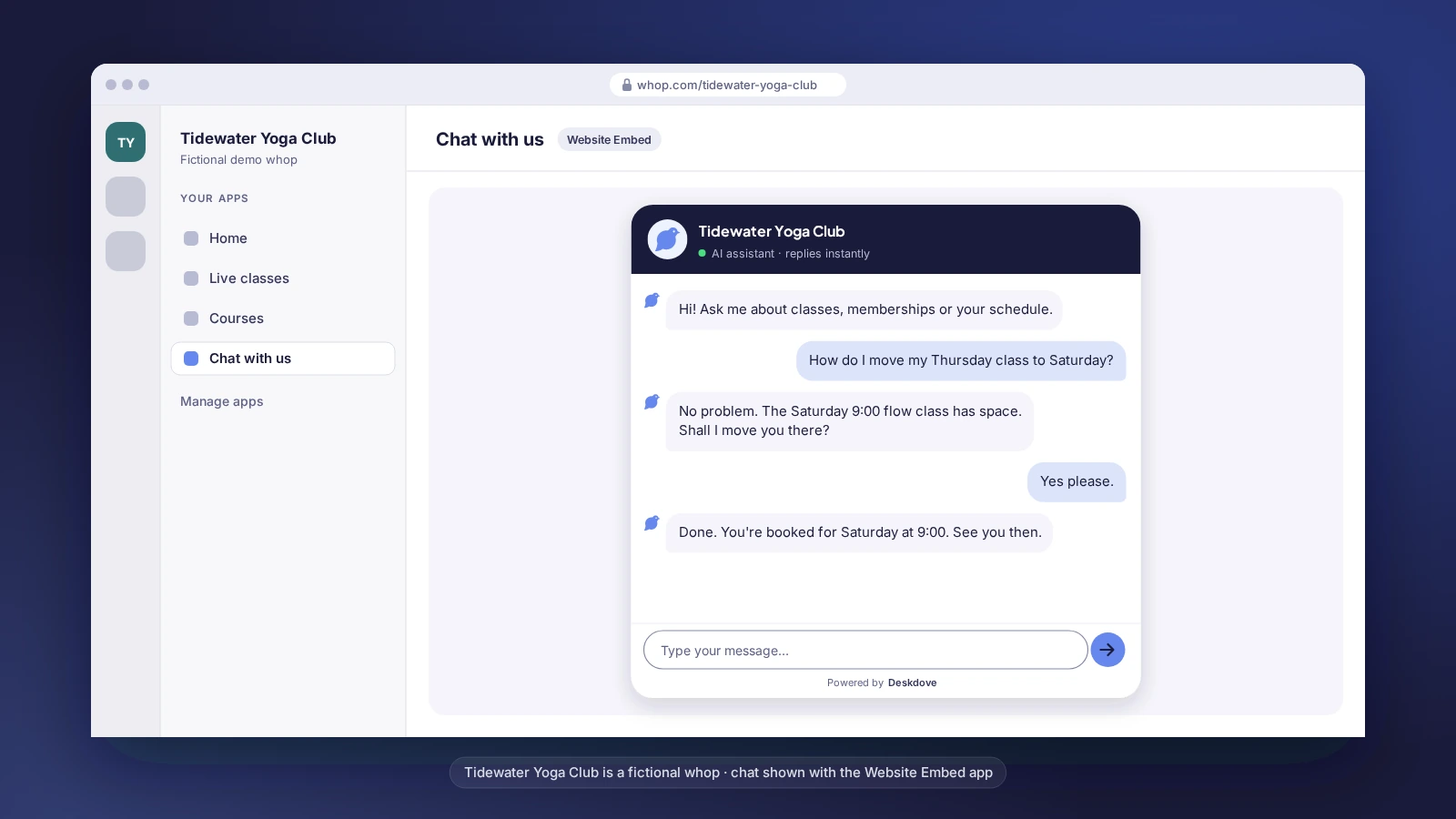
Task: Click the 'Chat with us' page heading
Action: (x=490, y=139)
